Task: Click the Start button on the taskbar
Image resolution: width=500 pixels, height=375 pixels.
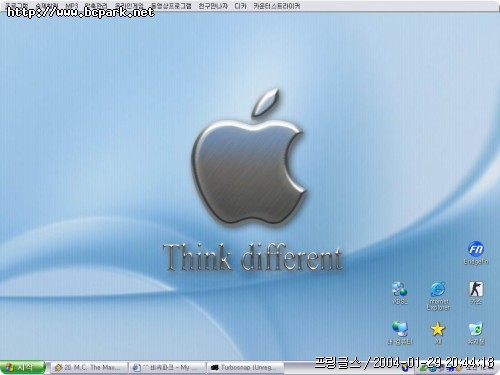Action: (x=22, y=367)
